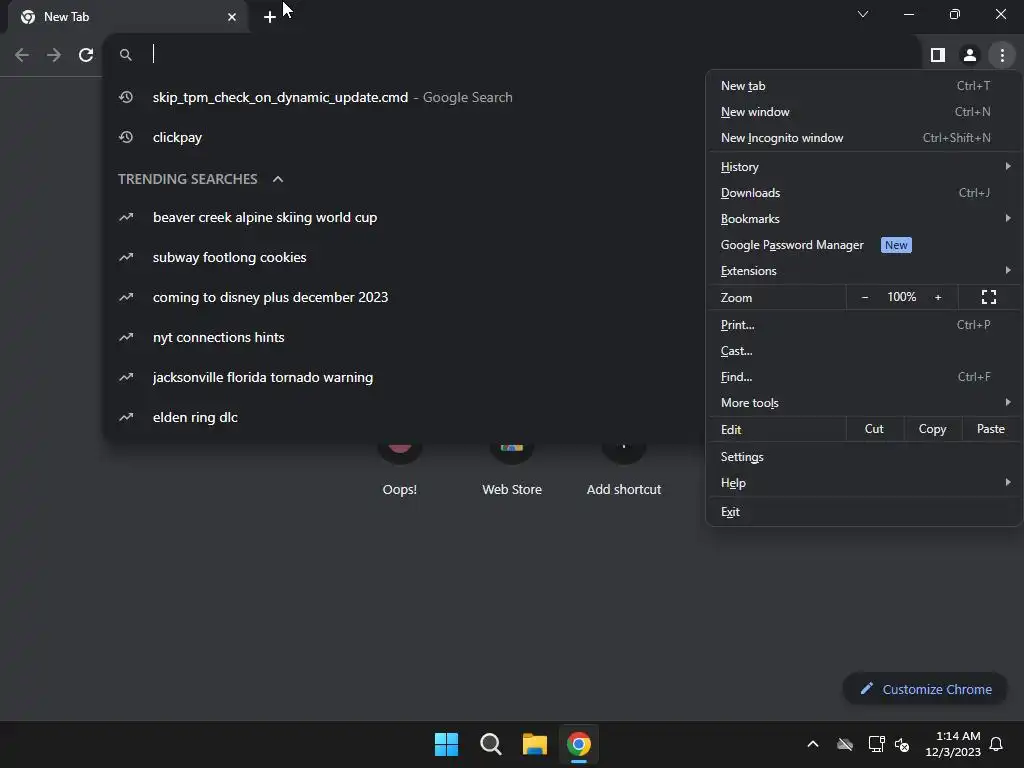Click the forward navigation arrow
Viewport: 1024px width, 768px height.
coord(54,55)
